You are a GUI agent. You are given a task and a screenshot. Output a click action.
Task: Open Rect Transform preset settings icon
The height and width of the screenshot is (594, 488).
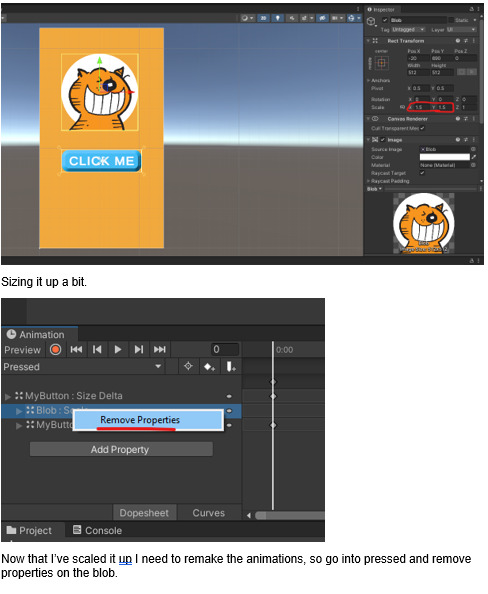[x=466, y=41]
